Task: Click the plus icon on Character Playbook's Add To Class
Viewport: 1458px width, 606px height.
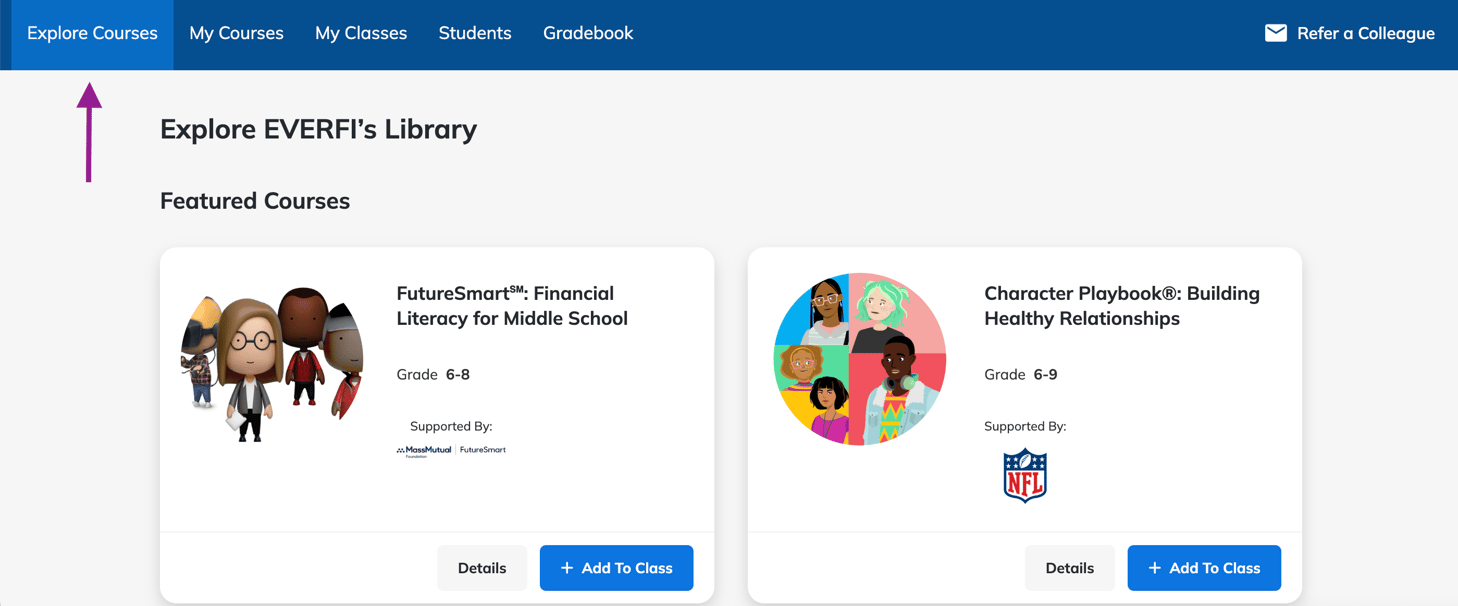Action: pos(1154,568)
